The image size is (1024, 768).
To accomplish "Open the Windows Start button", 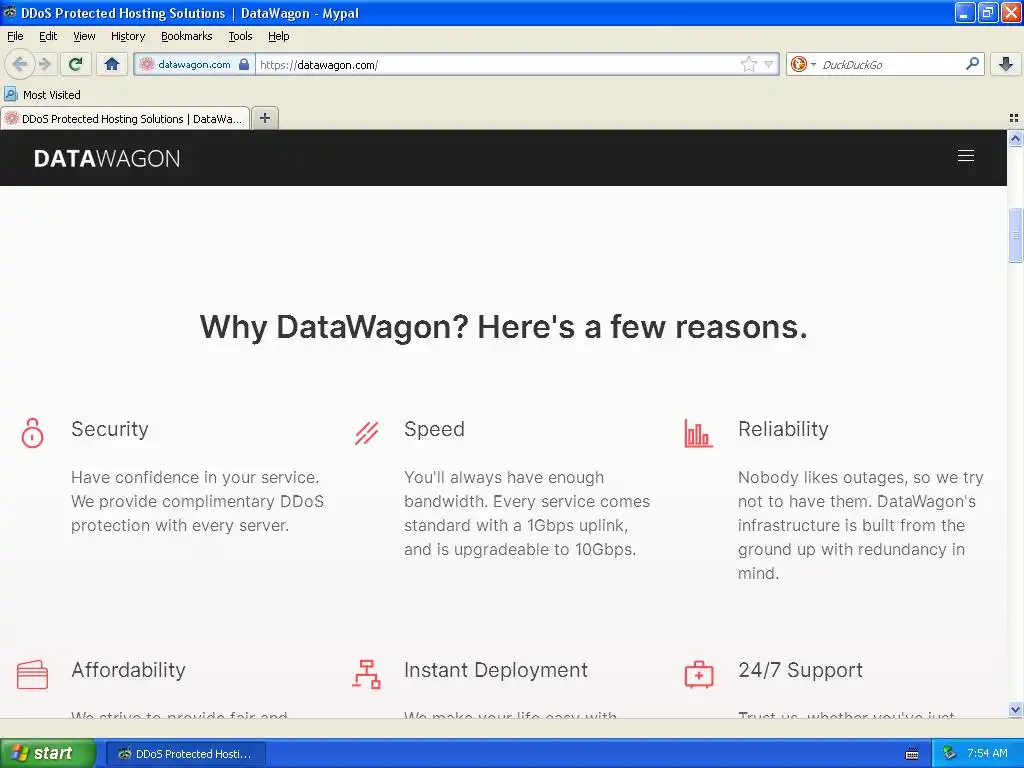I will 47,753.
